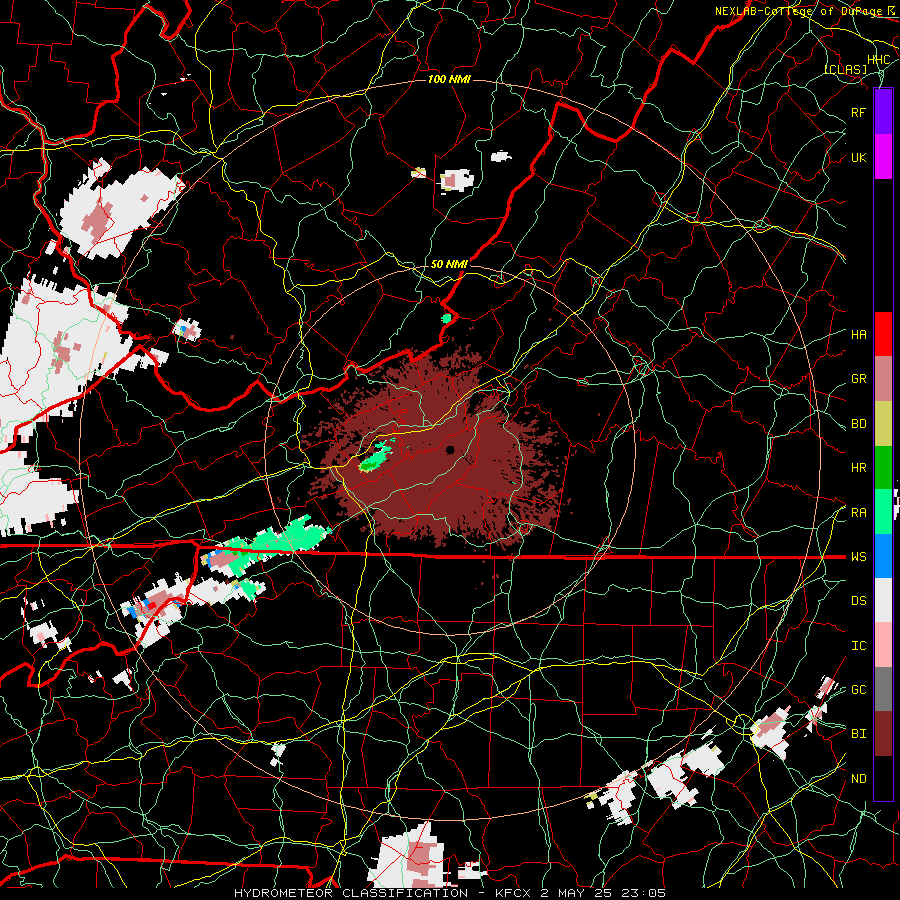Pick the olive-yellow BD legend swatch
Screen dimensions: 900x900
click(x=883, y=424)
